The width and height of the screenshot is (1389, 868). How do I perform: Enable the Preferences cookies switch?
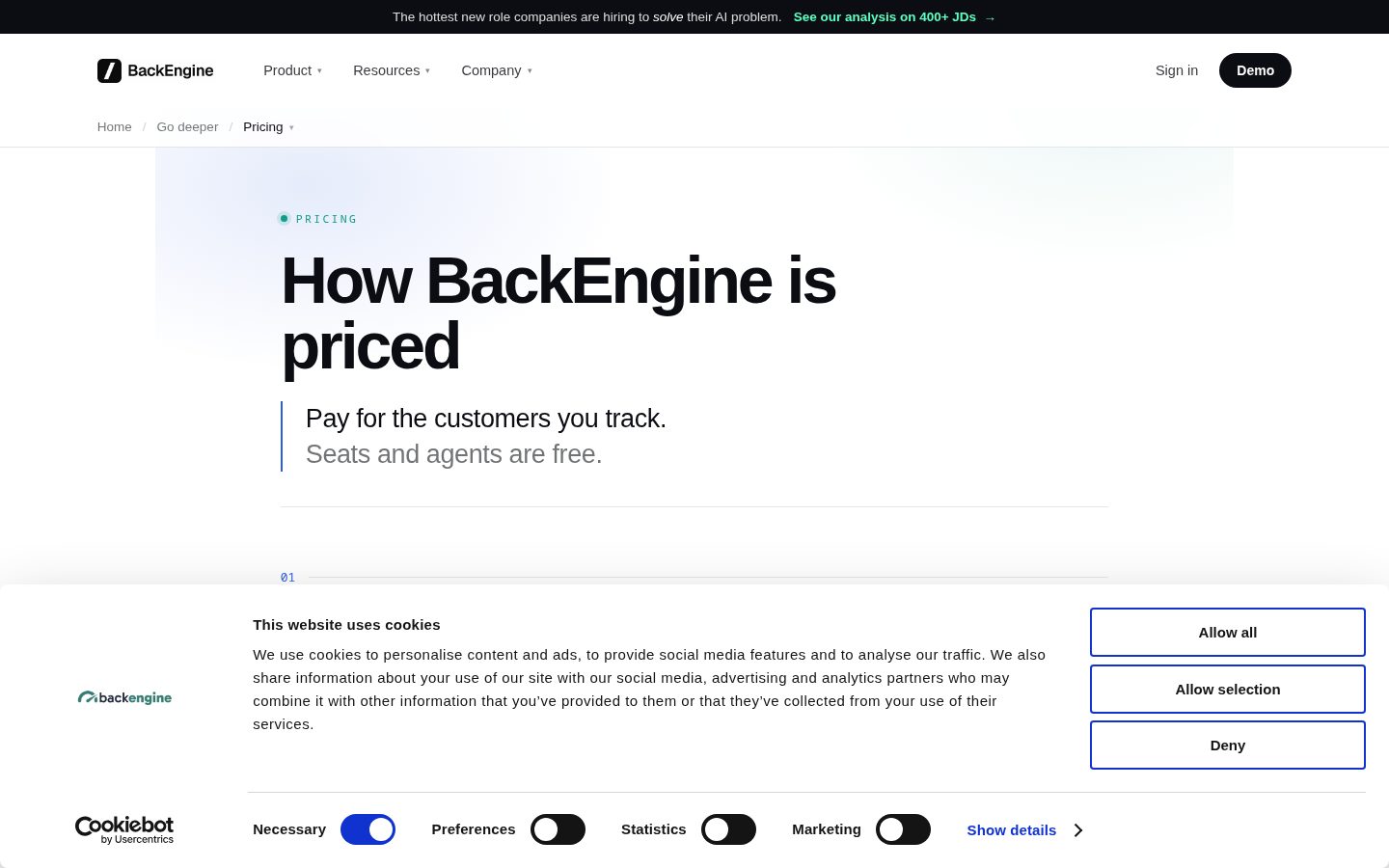[x=558, y=829]
